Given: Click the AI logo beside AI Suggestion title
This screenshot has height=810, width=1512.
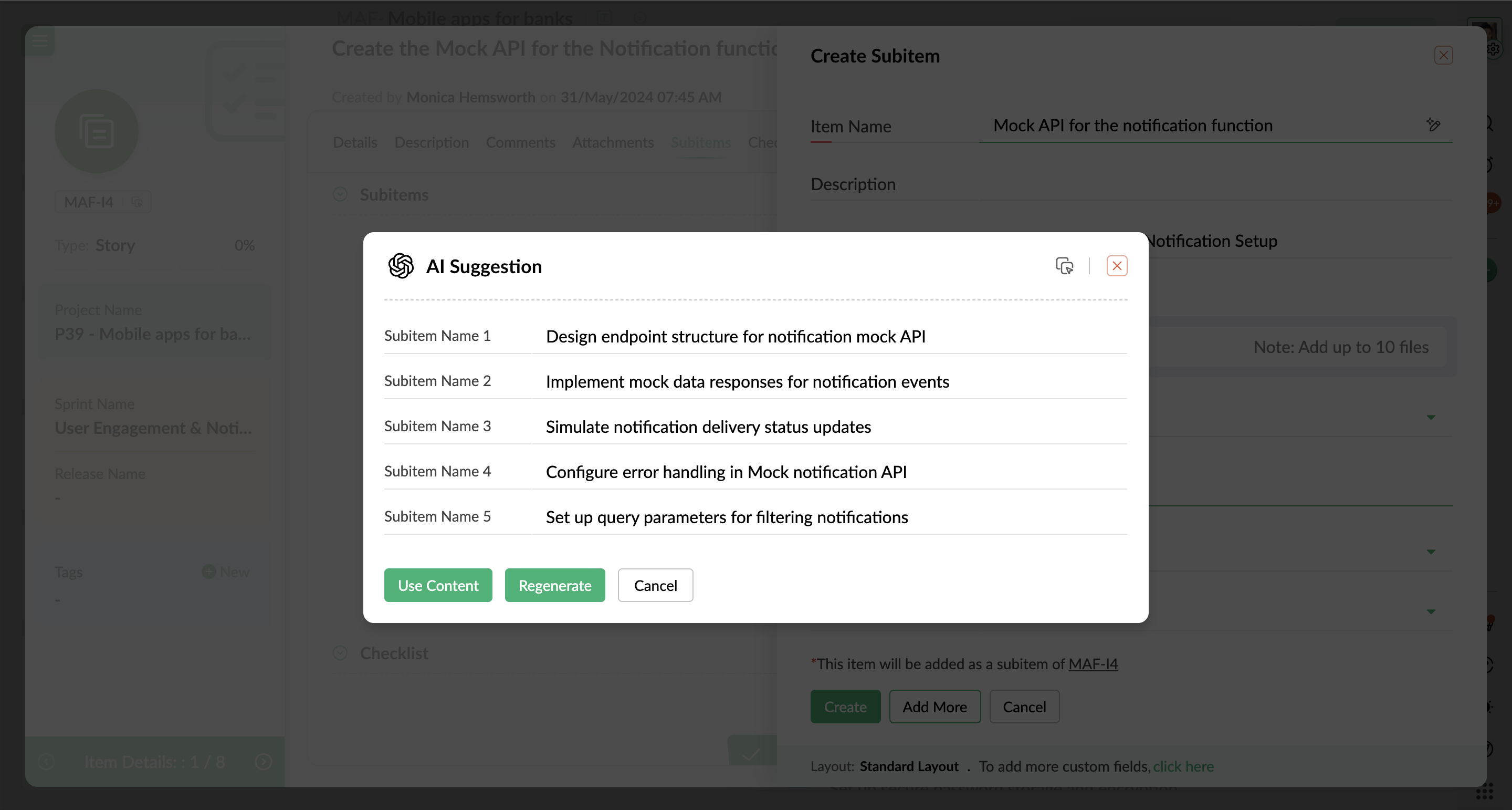Looking at the screenshot, I should coord(401,266).
